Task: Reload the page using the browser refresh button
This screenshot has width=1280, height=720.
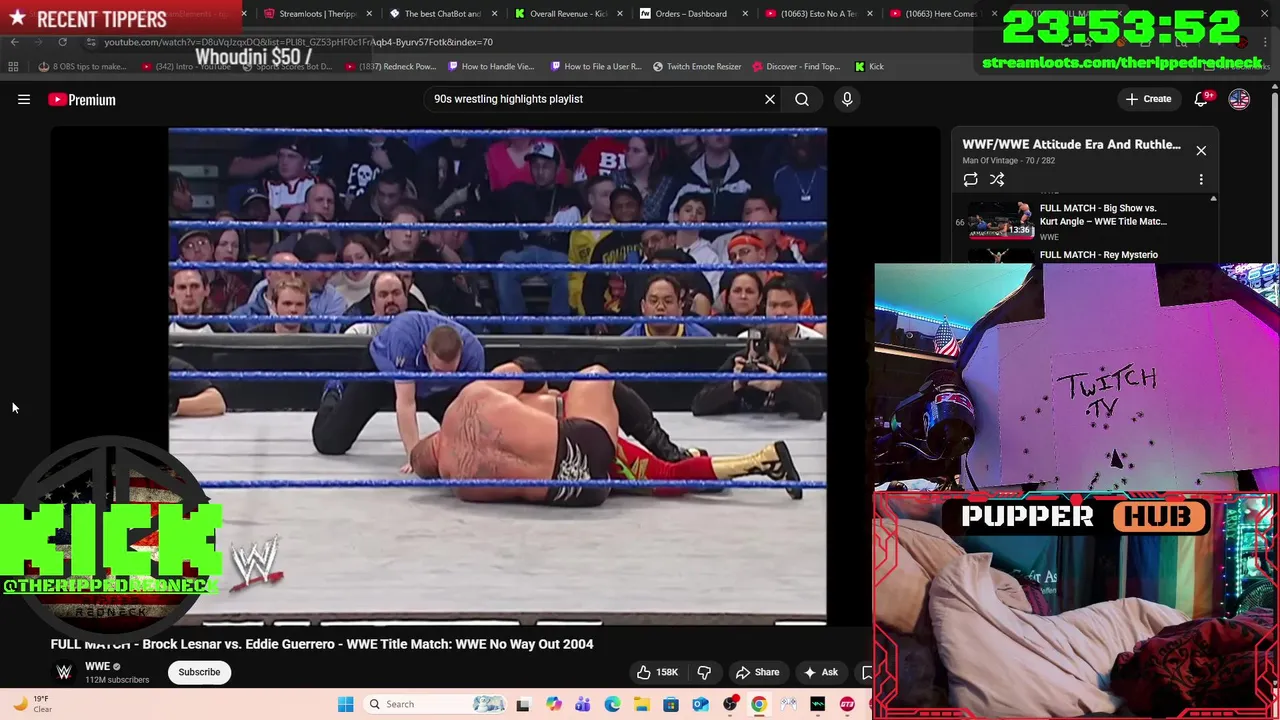Action: 62,42
